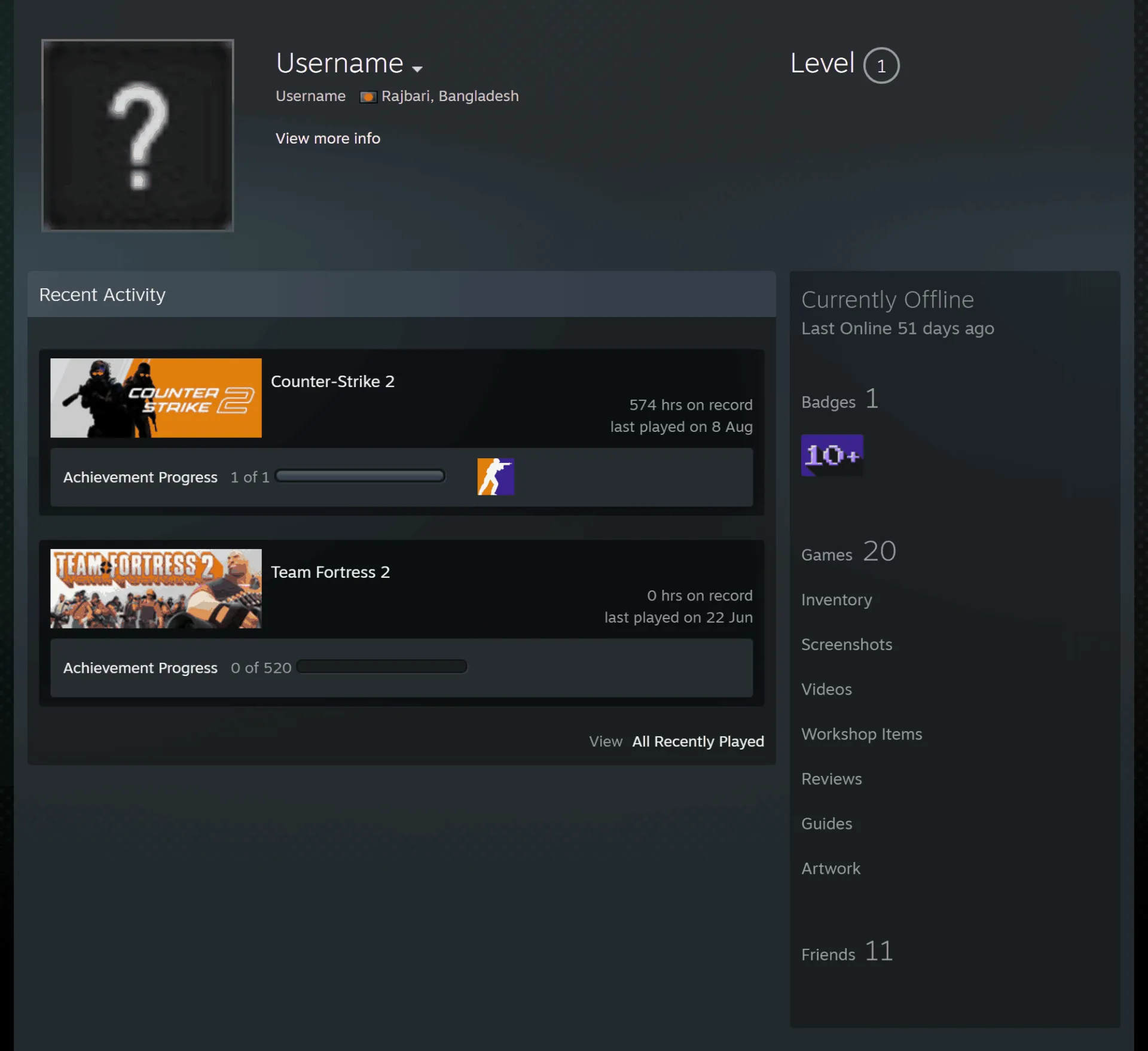
Task: Open the Games 20 link
Action: (848, 552)
